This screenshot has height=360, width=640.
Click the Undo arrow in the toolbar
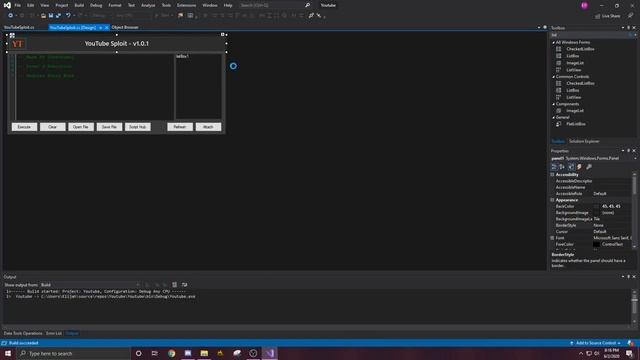68,16
